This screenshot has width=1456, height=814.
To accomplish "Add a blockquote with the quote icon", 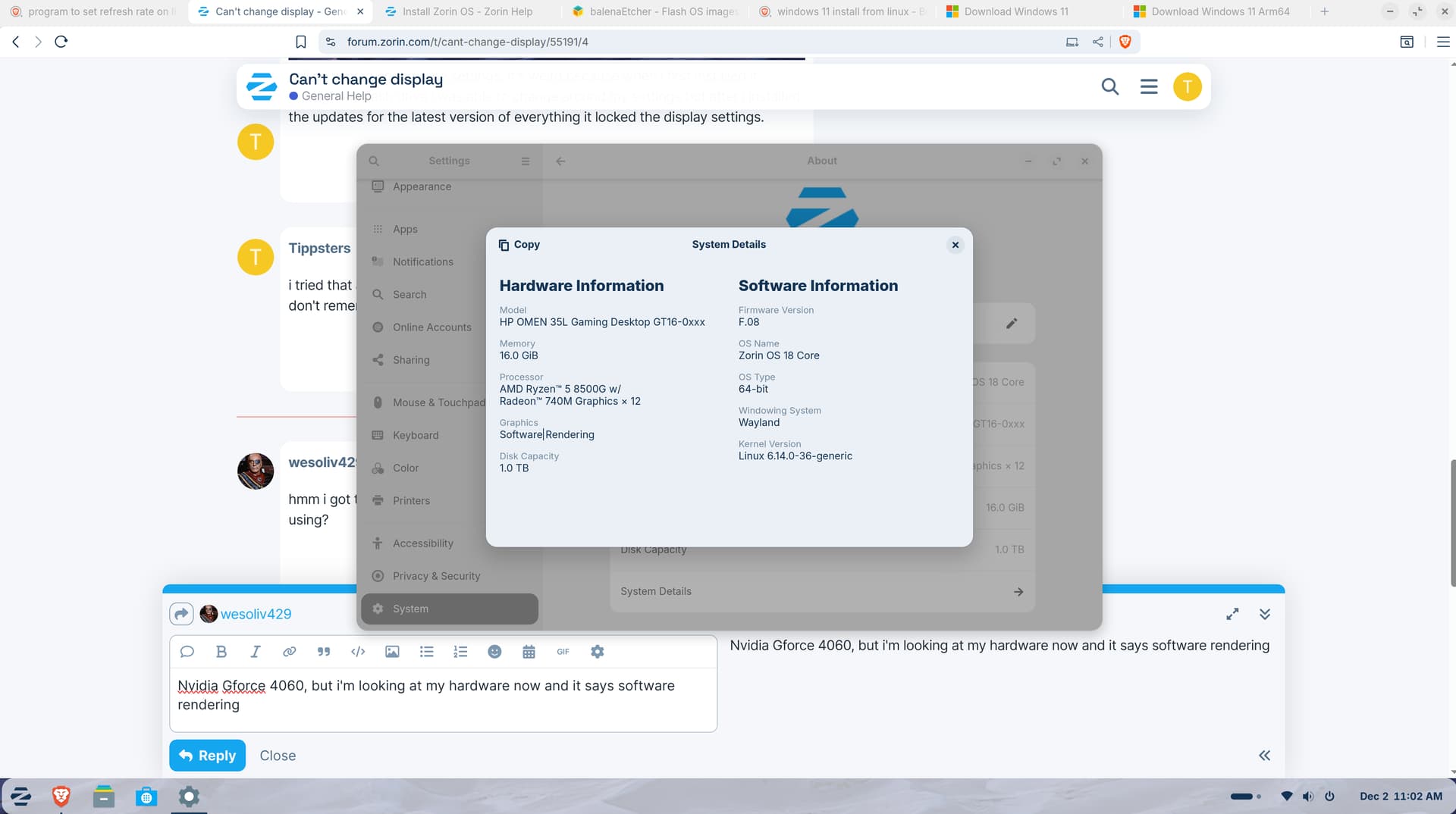I will (x=324, y=652).
